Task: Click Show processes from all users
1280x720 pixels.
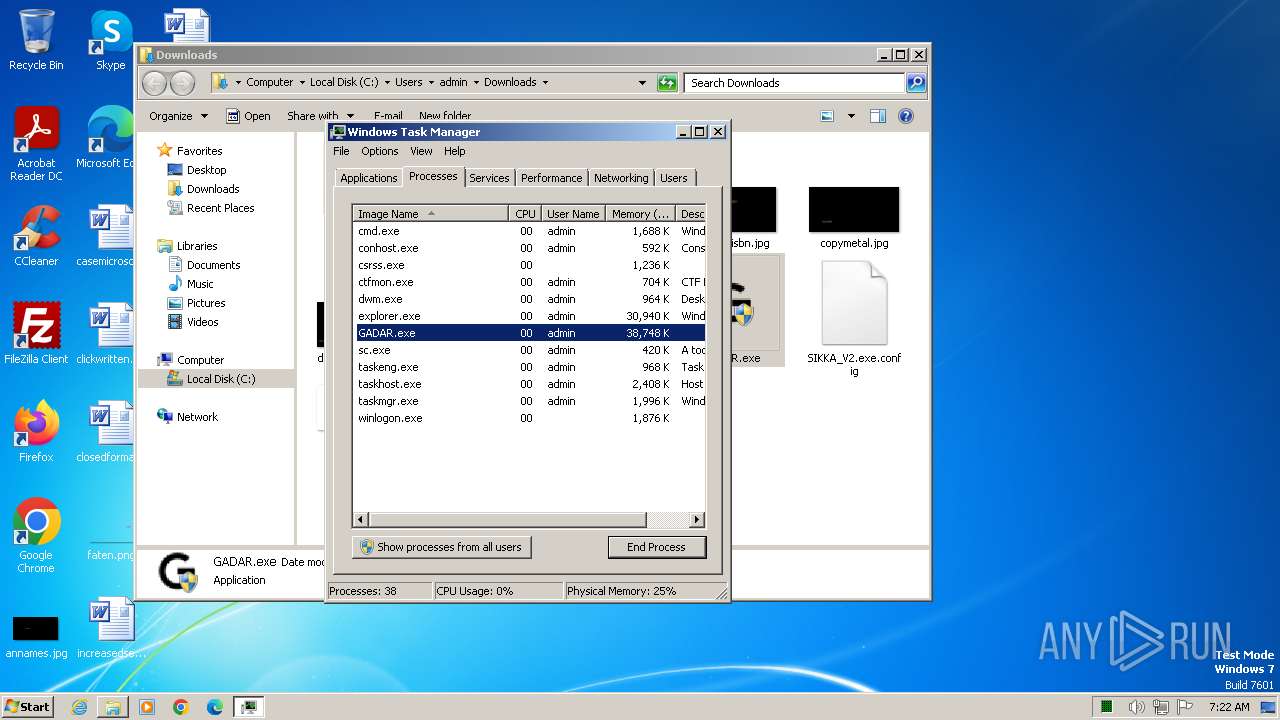Action: pos(441,547)
